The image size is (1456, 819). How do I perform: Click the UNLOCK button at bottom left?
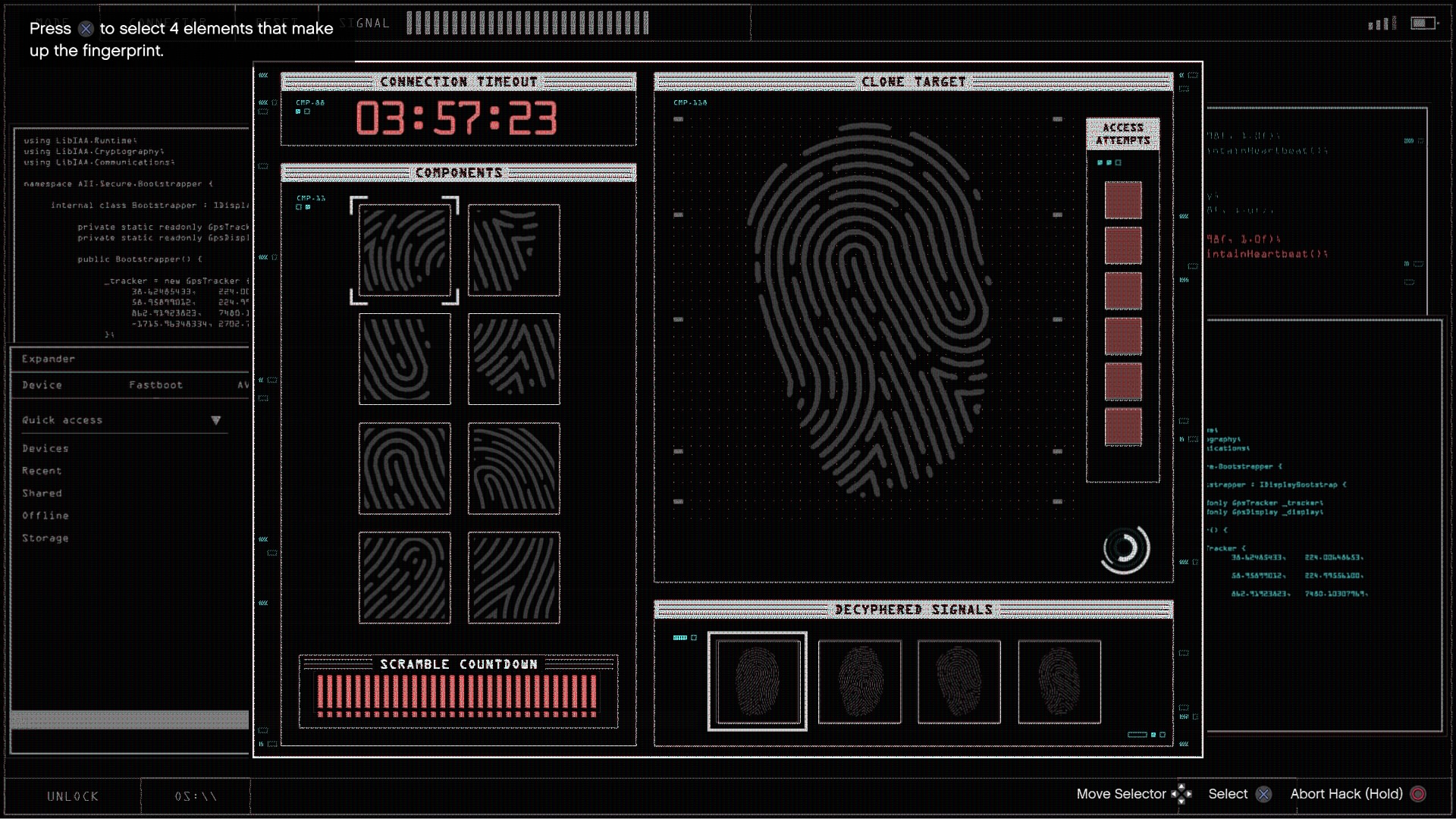[73, 796]
